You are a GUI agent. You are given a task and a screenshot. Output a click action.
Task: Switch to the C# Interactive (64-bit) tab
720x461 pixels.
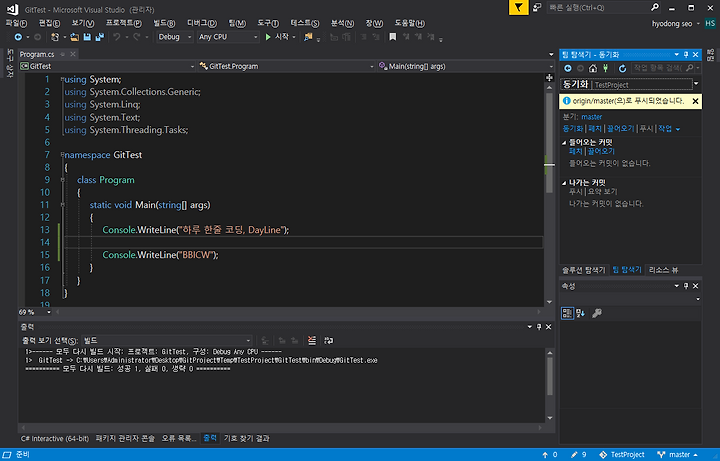[55, 439]
